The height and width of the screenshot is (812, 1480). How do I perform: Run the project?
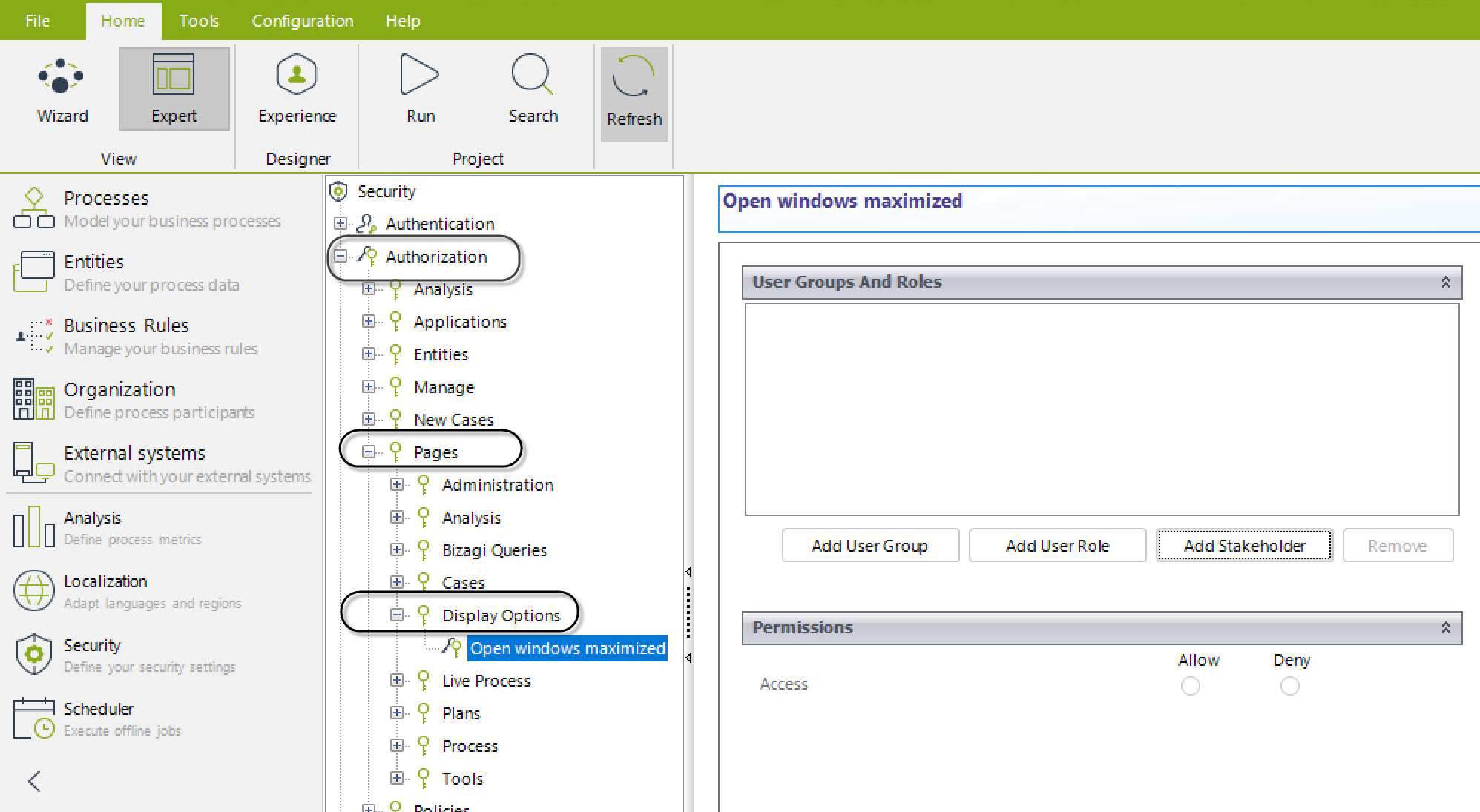(420, 89)
